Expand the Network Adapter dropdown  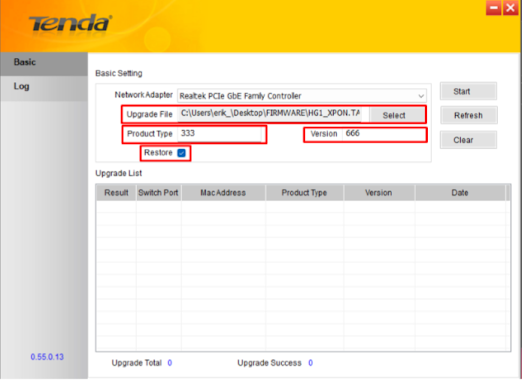421,96
